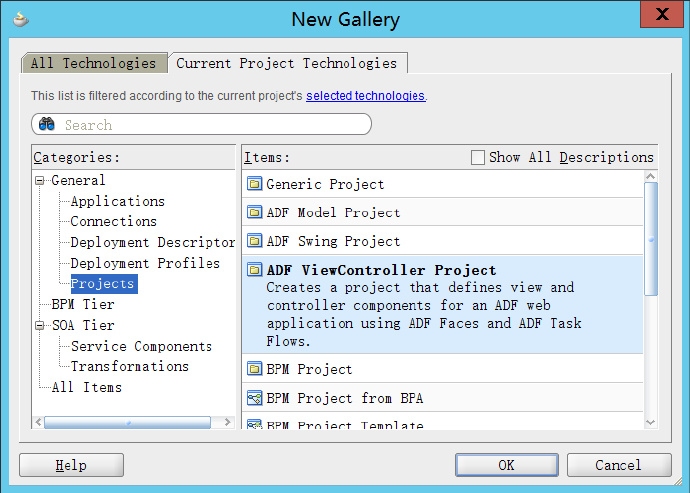
Task: Click the ADF Model Project icon
Action: tap(254, 212)
